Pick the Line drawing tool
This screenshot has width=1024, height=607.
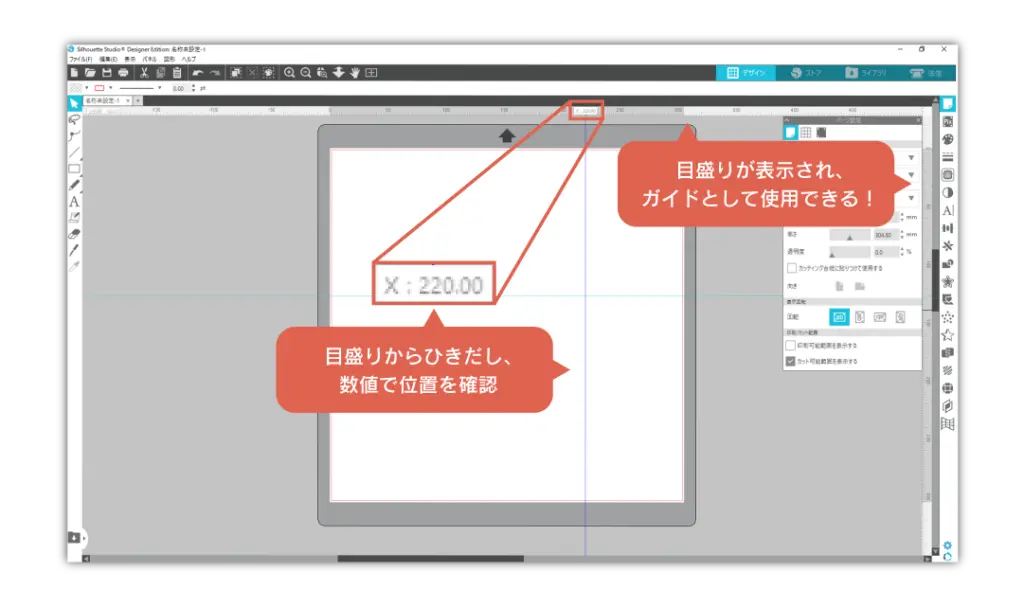tap(74, 152)
